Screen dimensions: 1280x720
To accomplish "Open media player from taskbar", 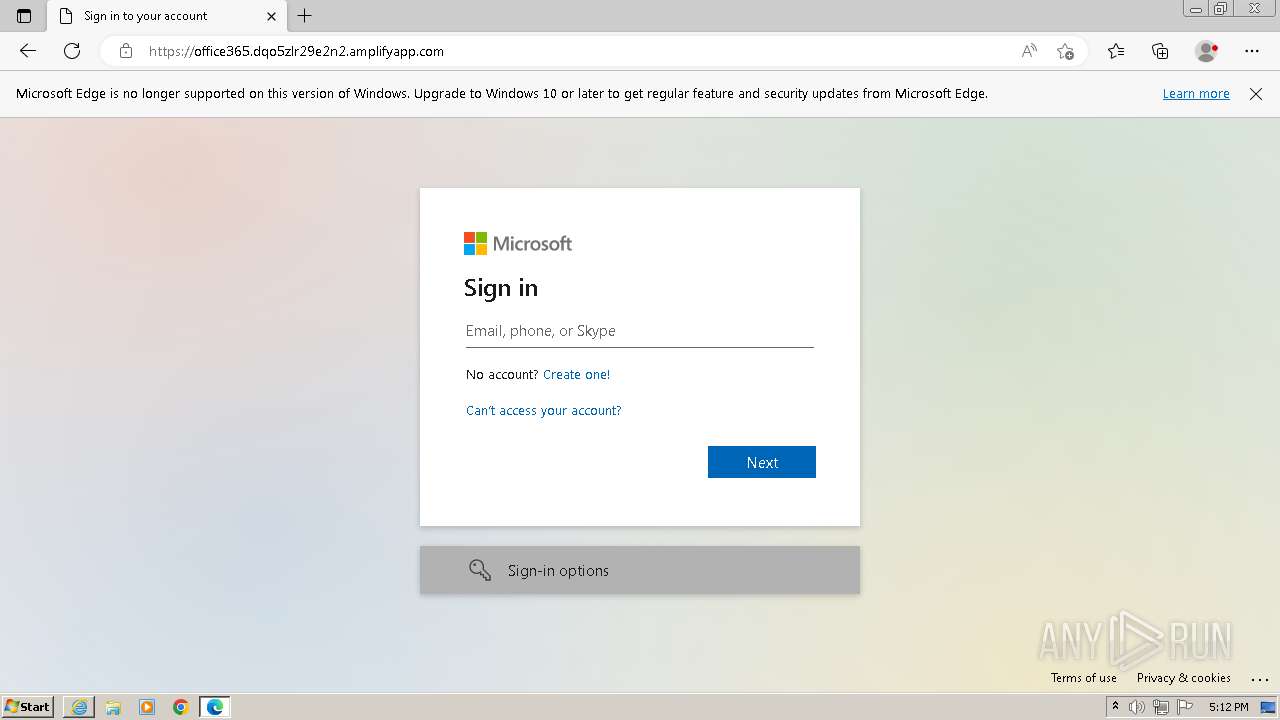I will [x=147, y=707].
